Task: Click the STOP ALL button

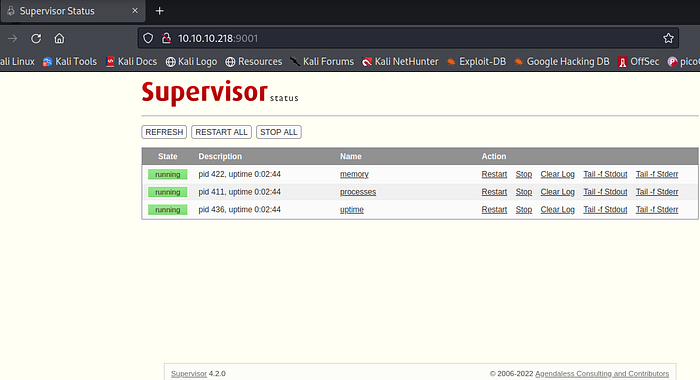Action: 279,132
